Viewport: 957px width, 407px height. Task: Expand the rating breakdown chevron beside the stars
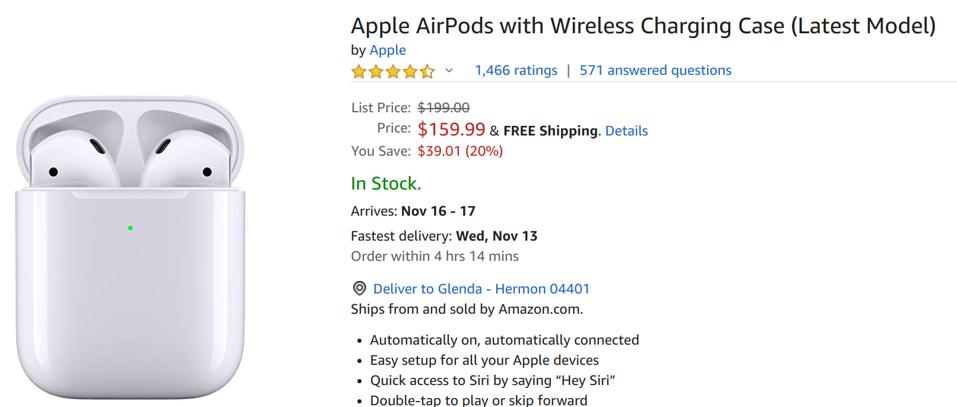(x=449, y=70)
